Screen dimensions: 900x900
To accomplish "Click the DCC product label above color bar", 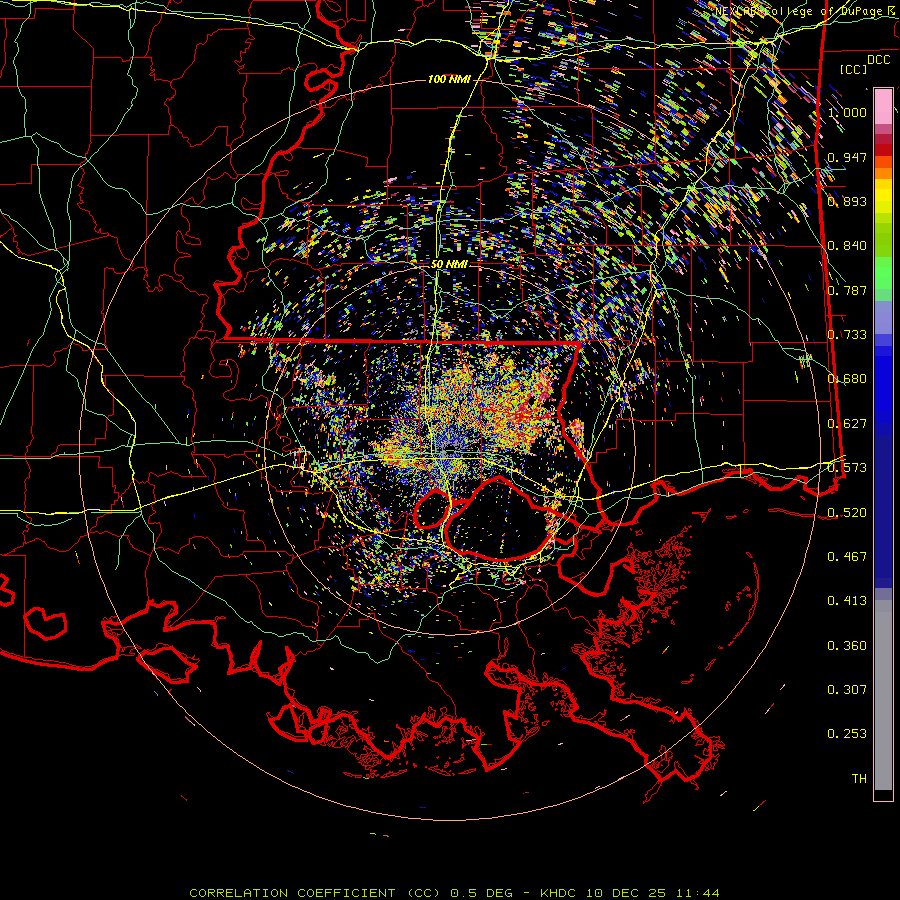I will (878, 60).
